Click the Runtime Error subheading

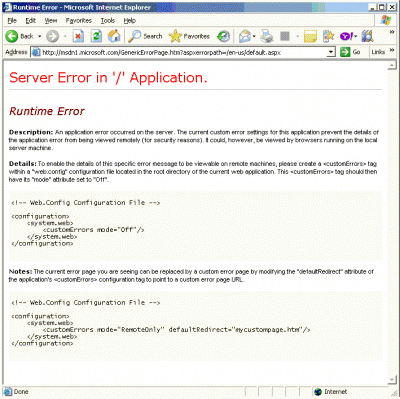pyautogui.click(x=47, y=111)
